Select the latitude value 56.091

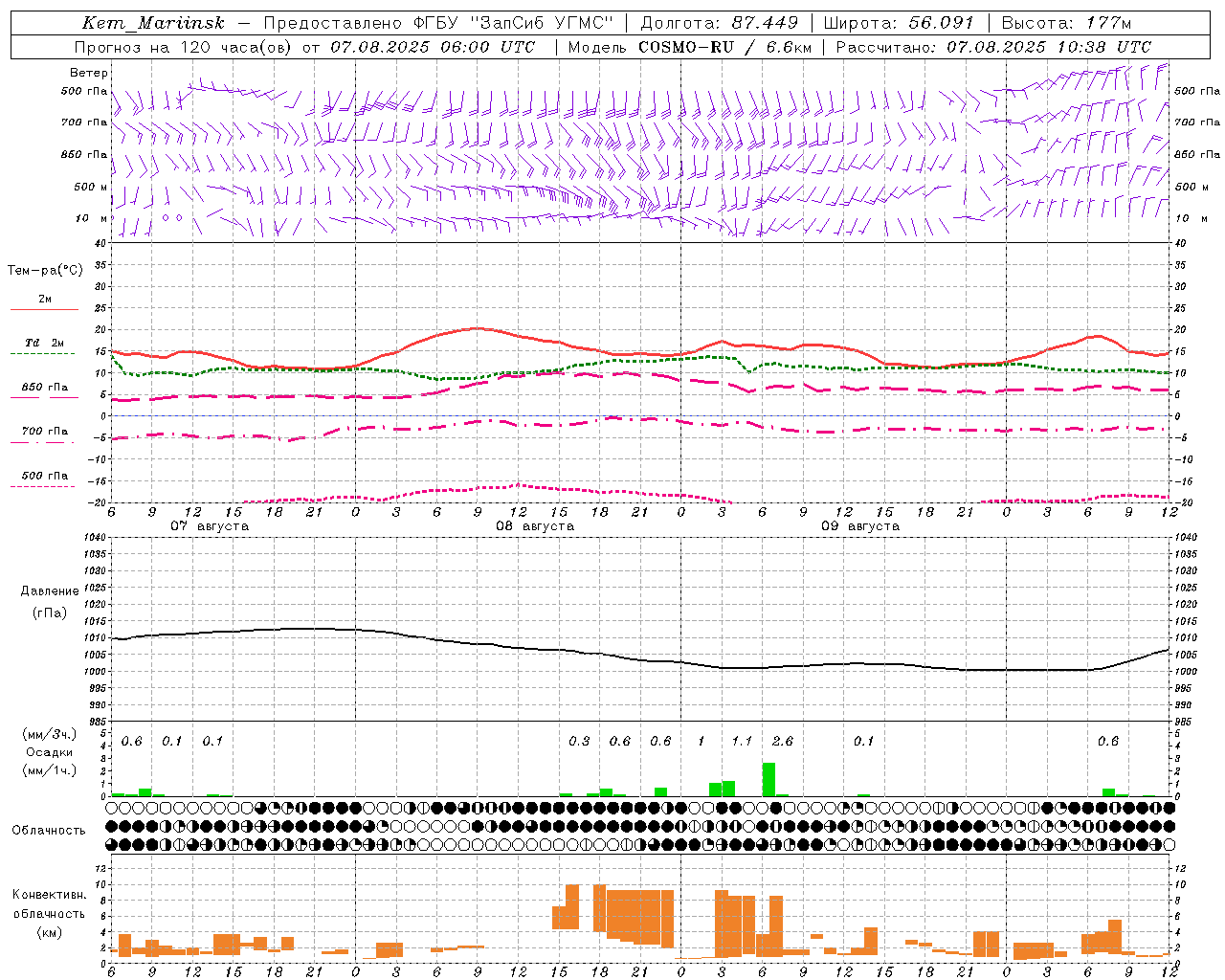pos(942,23)
